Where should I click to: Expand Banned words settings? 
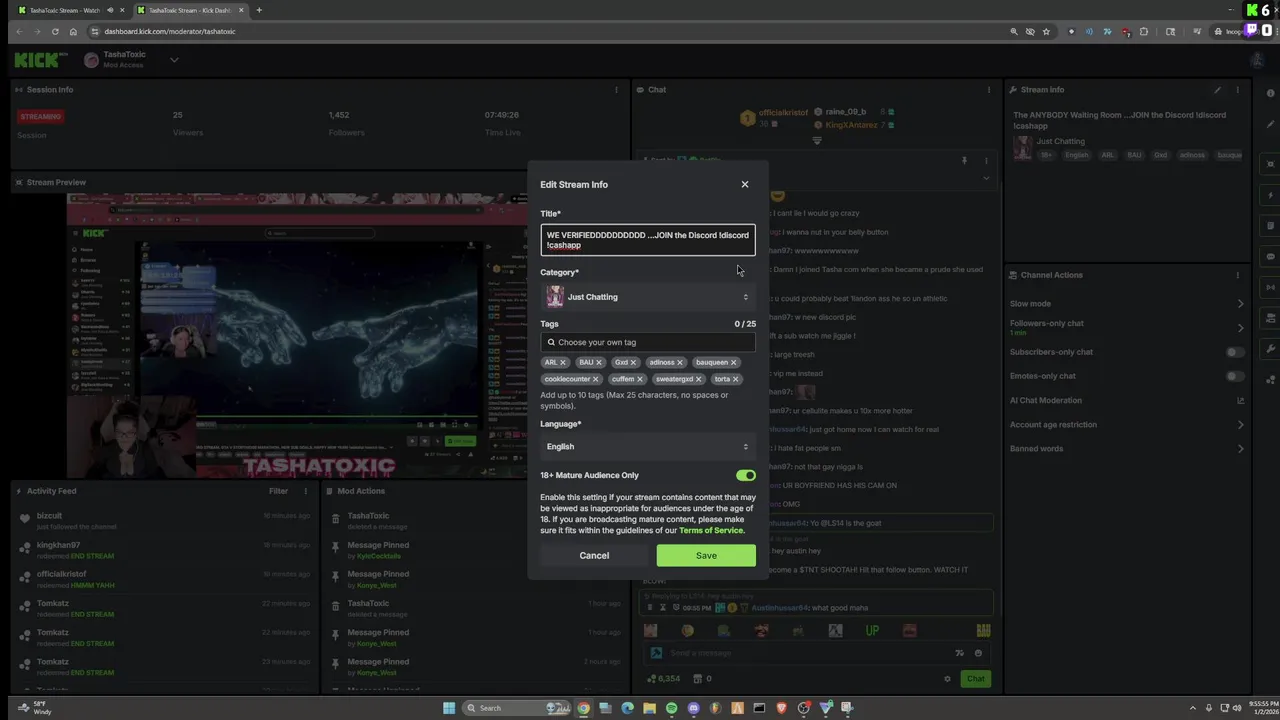[x=1240, y=449]
